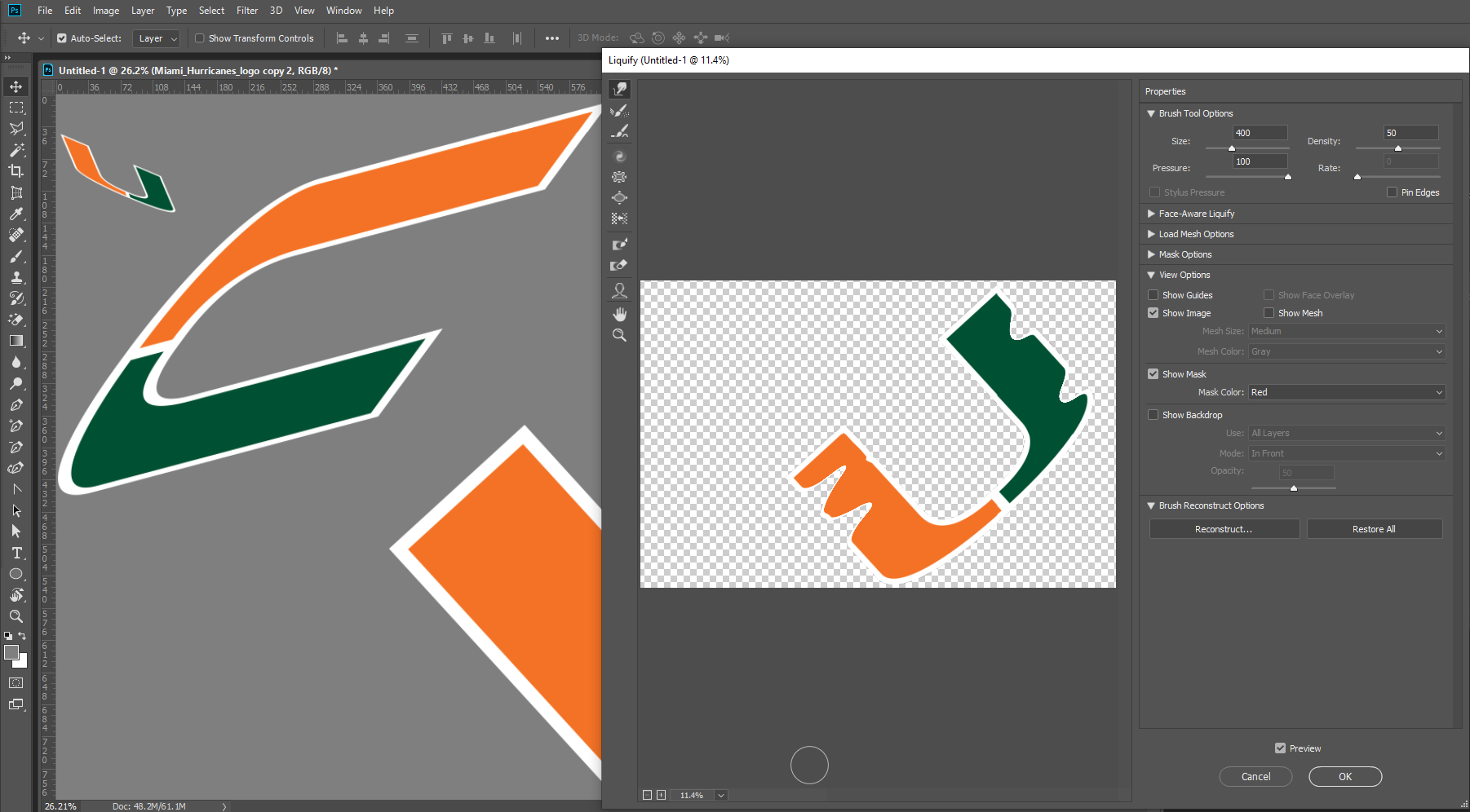Click the brush Size slider
The width and height of the screenshot is (1470, 812).
1247,148
